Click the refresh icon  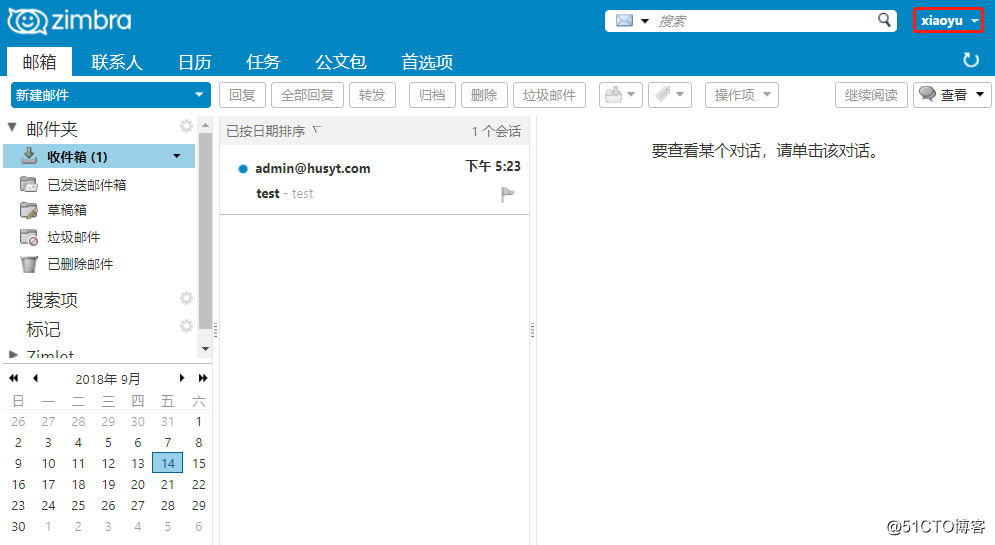pos(971,60)
